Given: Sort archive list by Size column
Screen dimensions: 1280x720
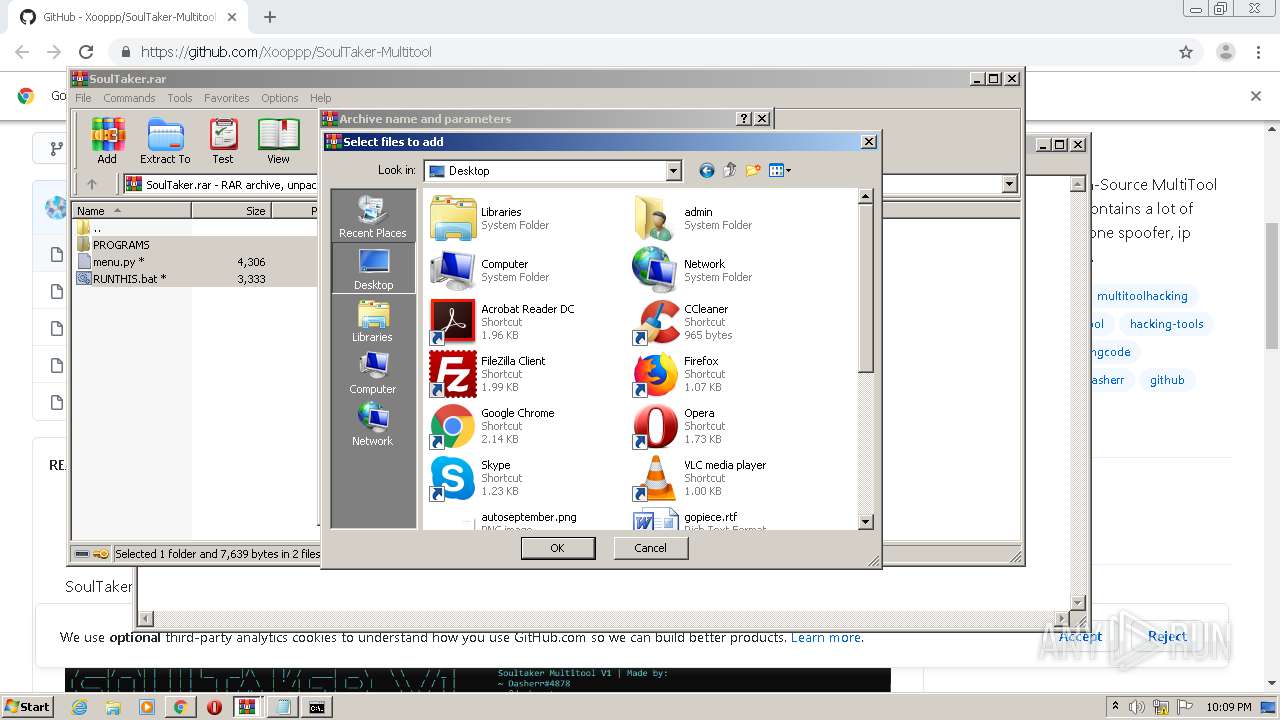Looking at the screenshot, I should tap(231, 211).
